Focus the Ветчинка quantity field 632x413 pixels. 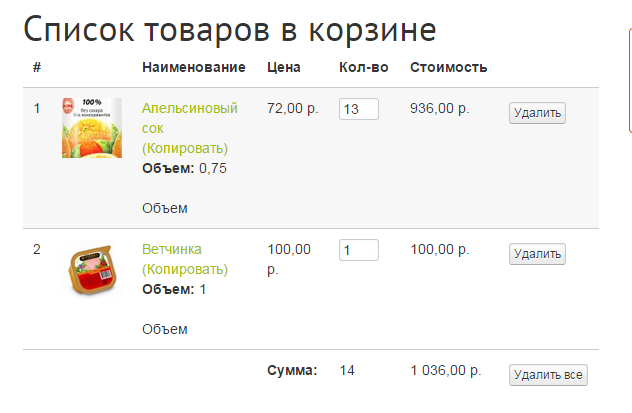click(x=358, y=250)
